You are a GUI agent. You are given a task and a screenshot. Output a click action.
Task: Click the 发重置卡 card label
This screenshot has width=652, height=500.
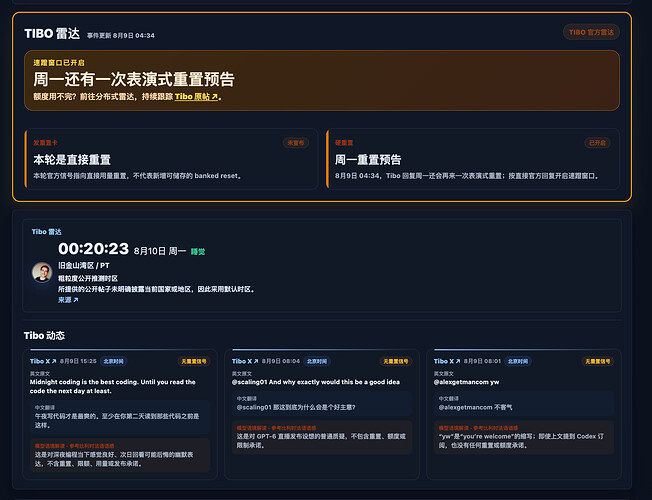45,143
